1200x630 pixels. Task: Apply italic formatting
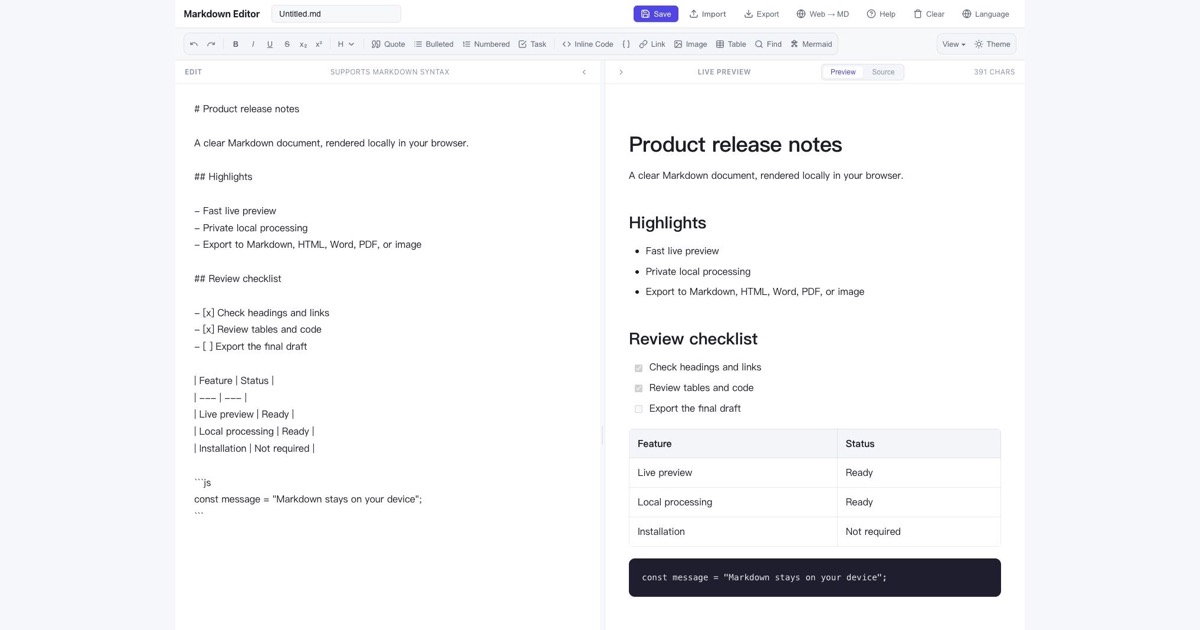(253, 44)
